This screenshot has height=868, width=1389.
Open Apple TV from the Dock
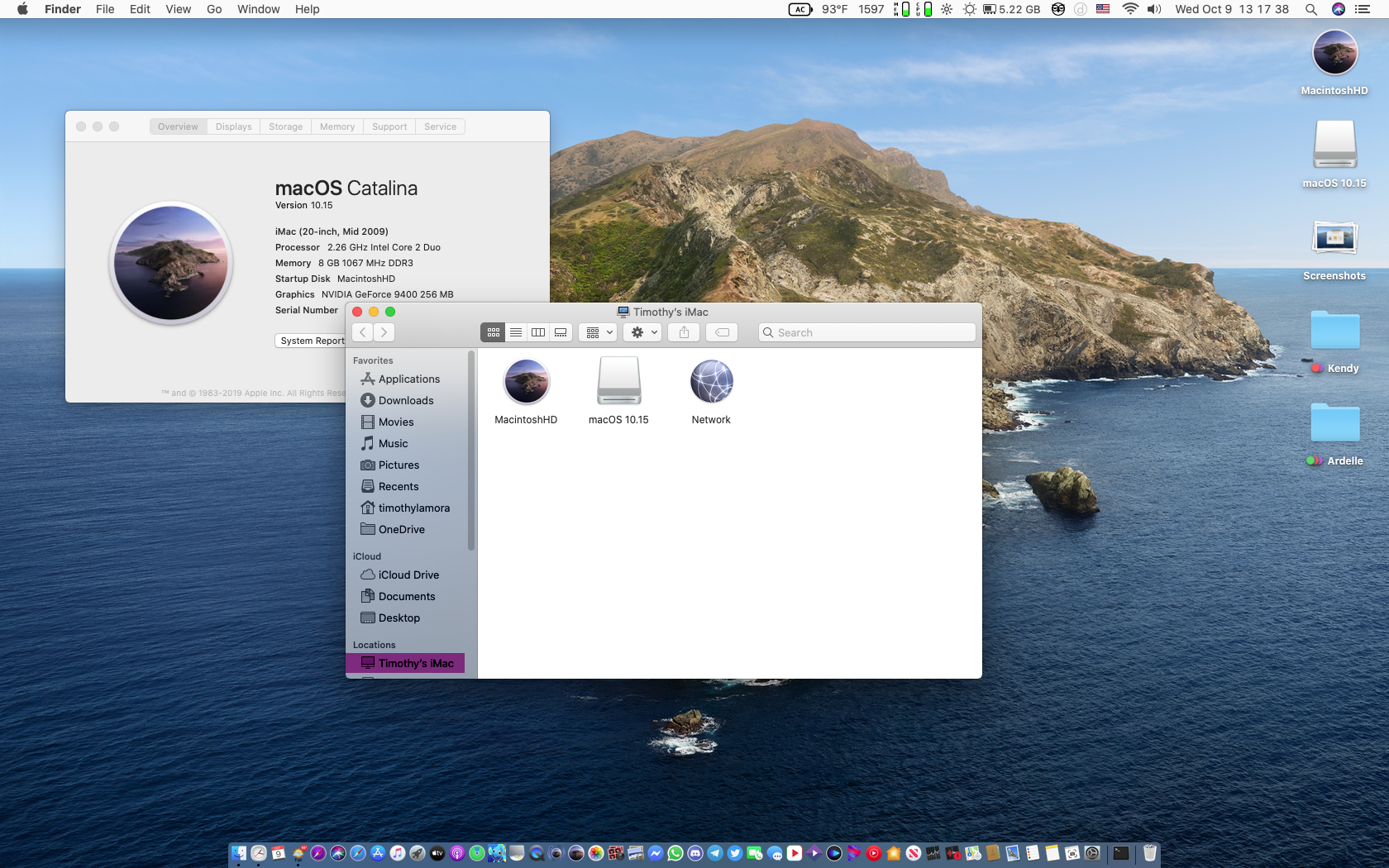[x=437, y=853]
